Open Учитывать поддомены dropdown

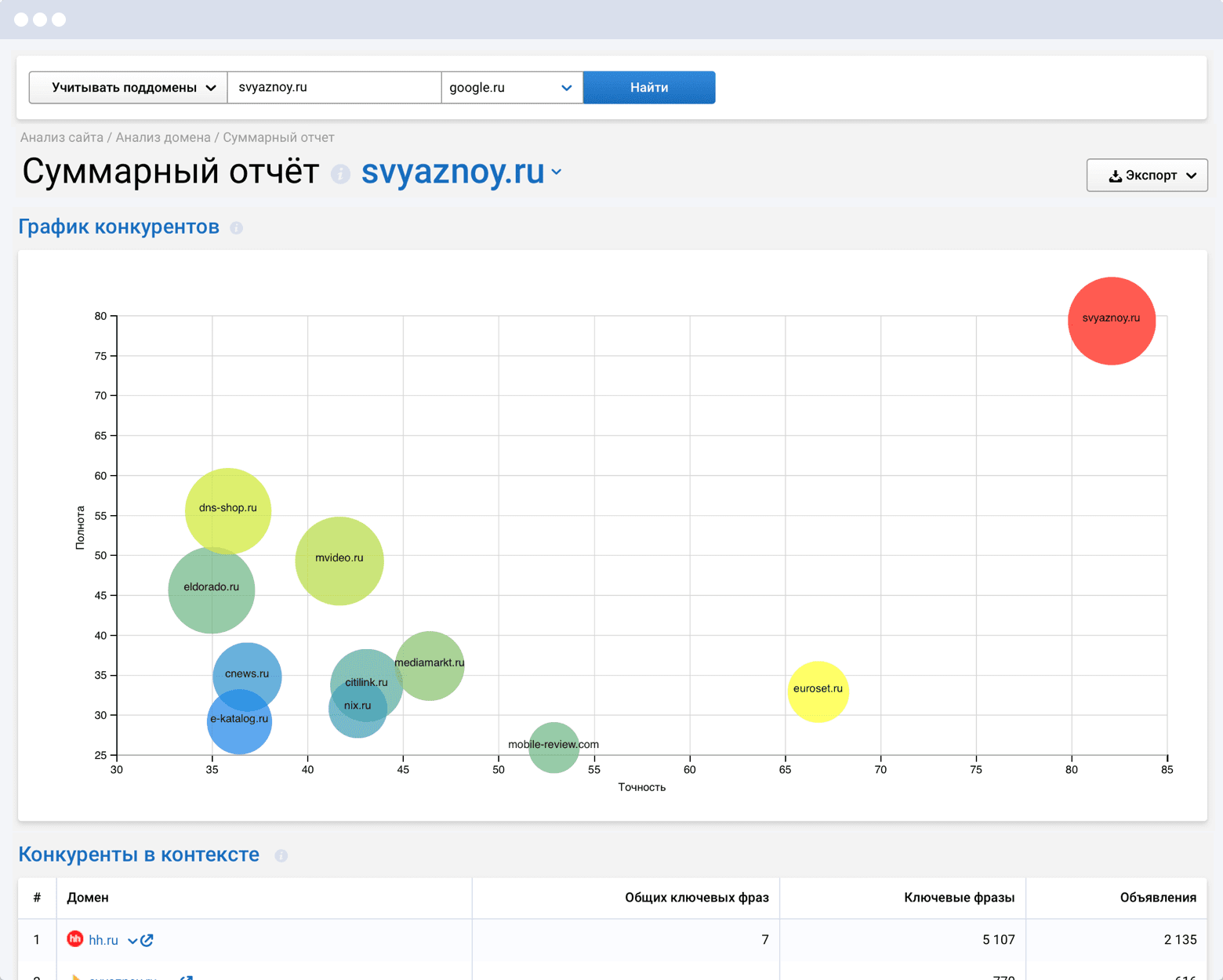point(129,87)
